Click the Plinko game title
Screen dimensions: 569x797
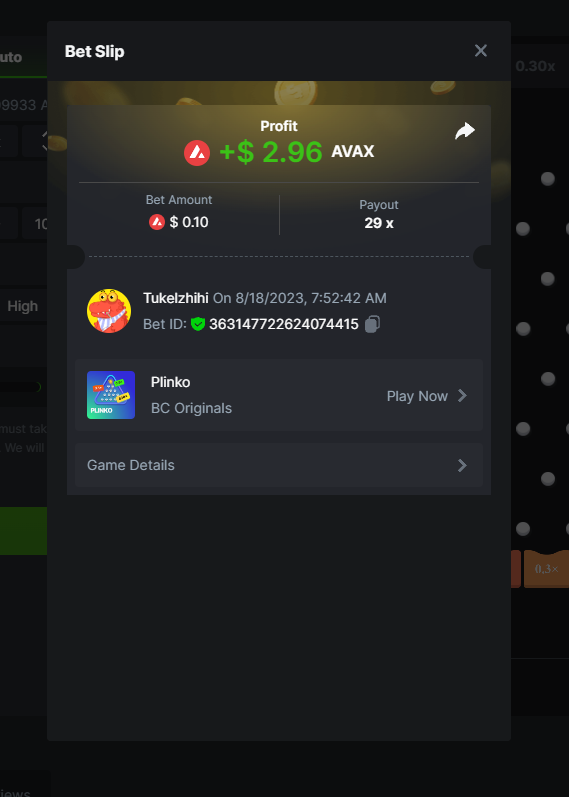[x=170, y=382]
